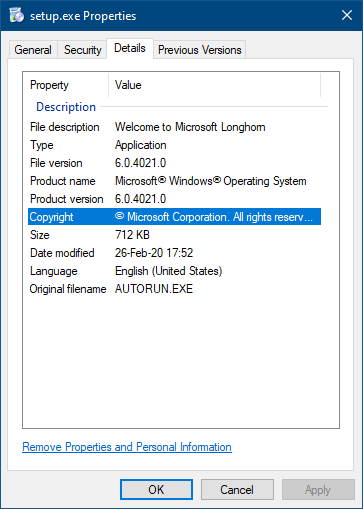The image size is (363, 509).
Task: Open Remove Properties and Personal Information link
Action: (127, 447)
